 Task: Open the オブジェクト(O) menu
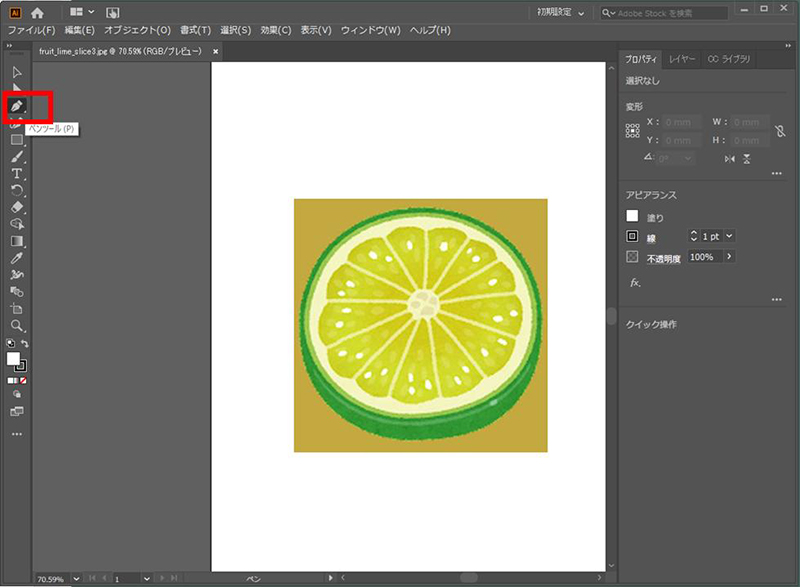[137, 31]
